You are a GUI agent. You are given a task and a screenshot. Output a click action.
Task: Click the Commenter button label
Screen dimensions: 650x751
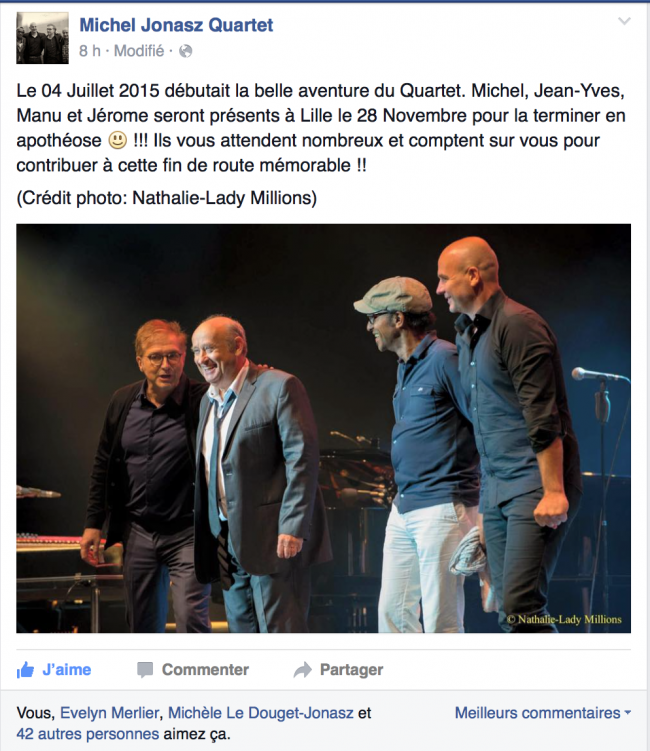click(x=205, y=670)
